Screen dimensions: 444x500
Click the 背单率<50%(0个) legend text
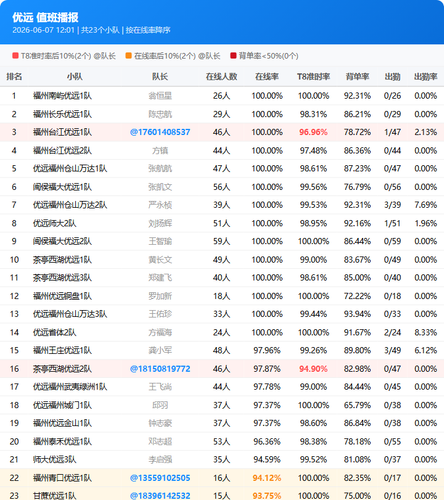click(268, 56)
